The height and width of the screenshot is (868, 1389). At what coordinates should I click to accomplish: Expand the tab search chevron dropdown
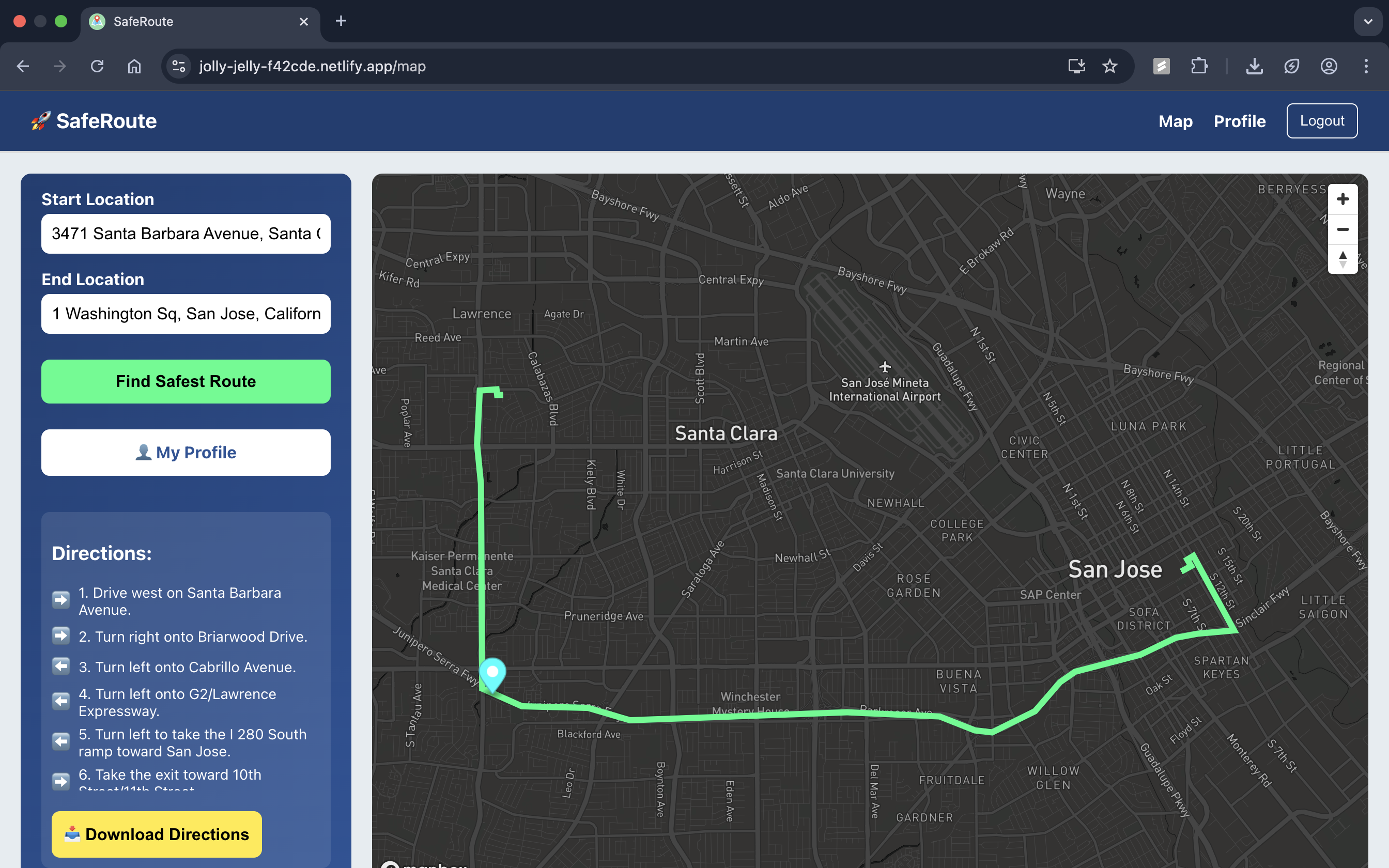pyautogui.click(x=1368, y=21)
